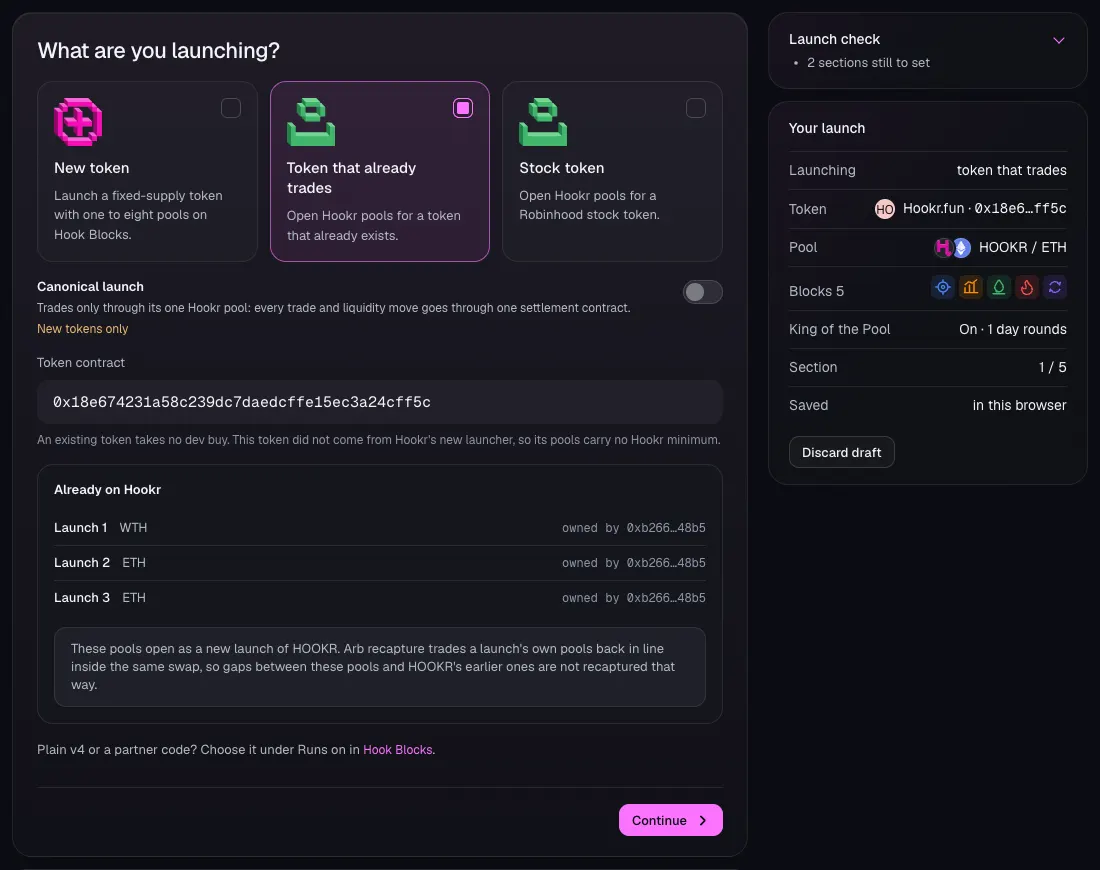Click the 'Your launch' heading

click(x=827, y=128)
